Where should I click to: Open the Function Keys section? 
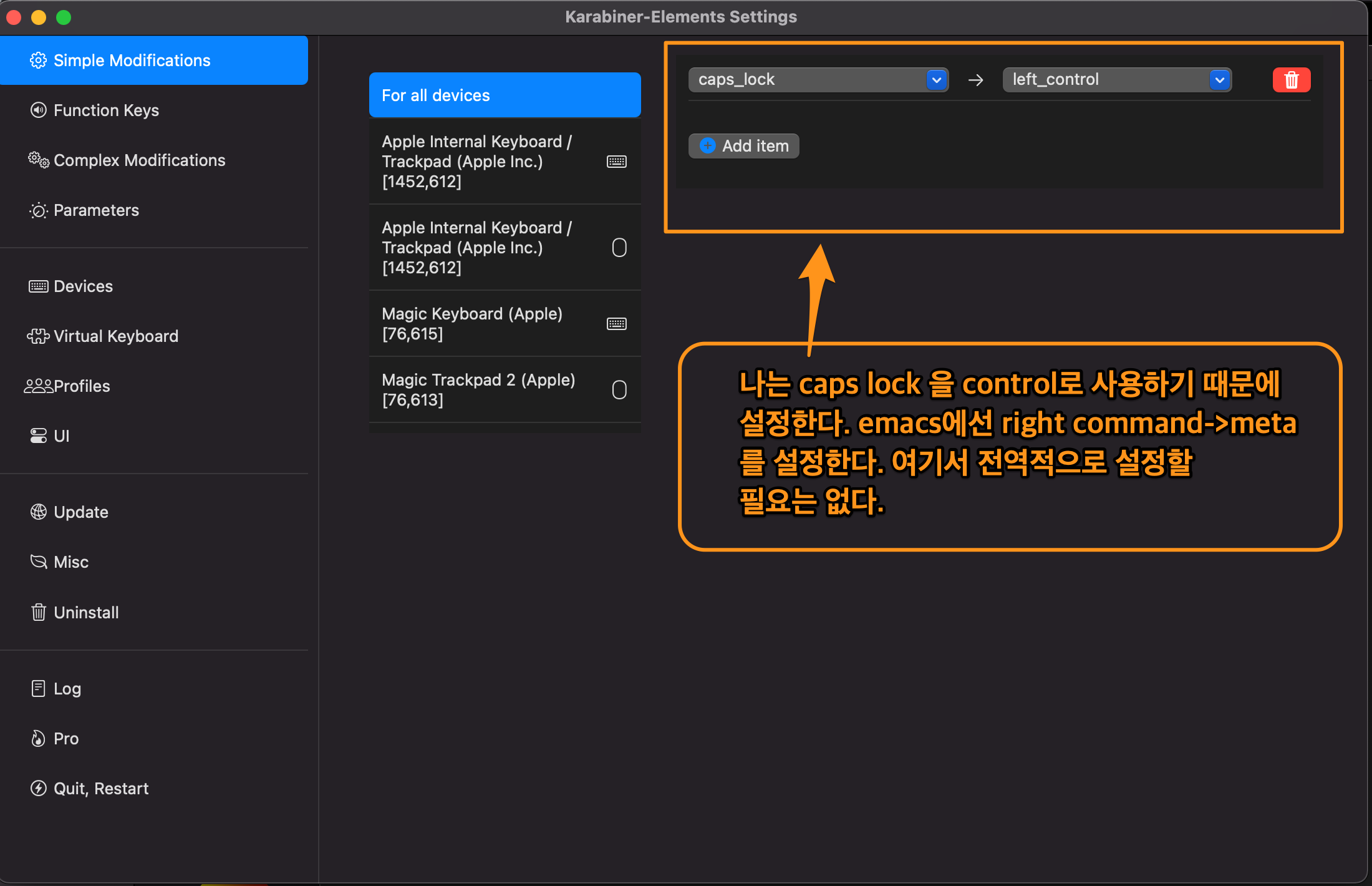tap(106, 110)
